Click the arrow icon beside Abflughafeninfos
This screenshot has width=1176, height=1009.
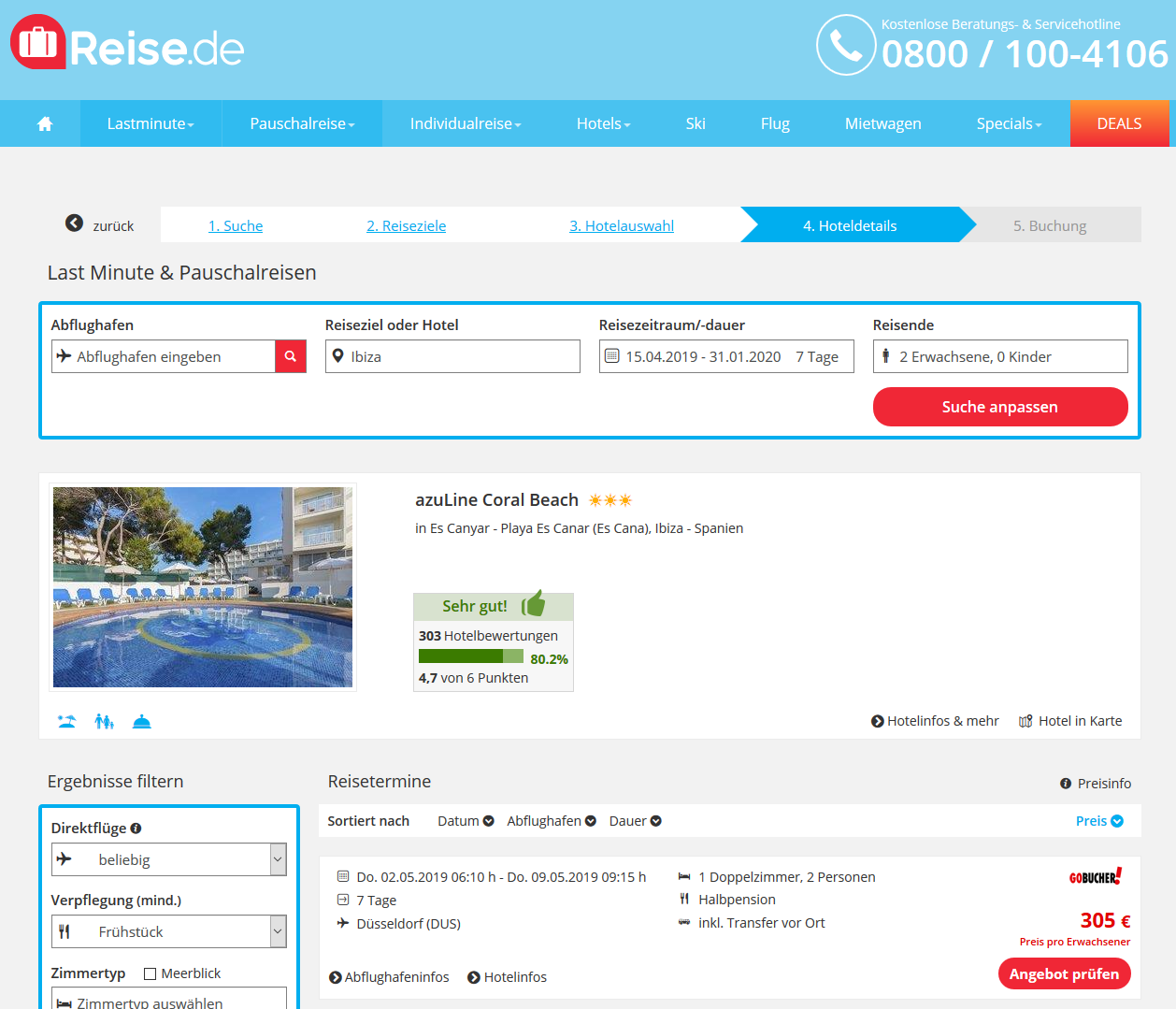tap(336, 977)
